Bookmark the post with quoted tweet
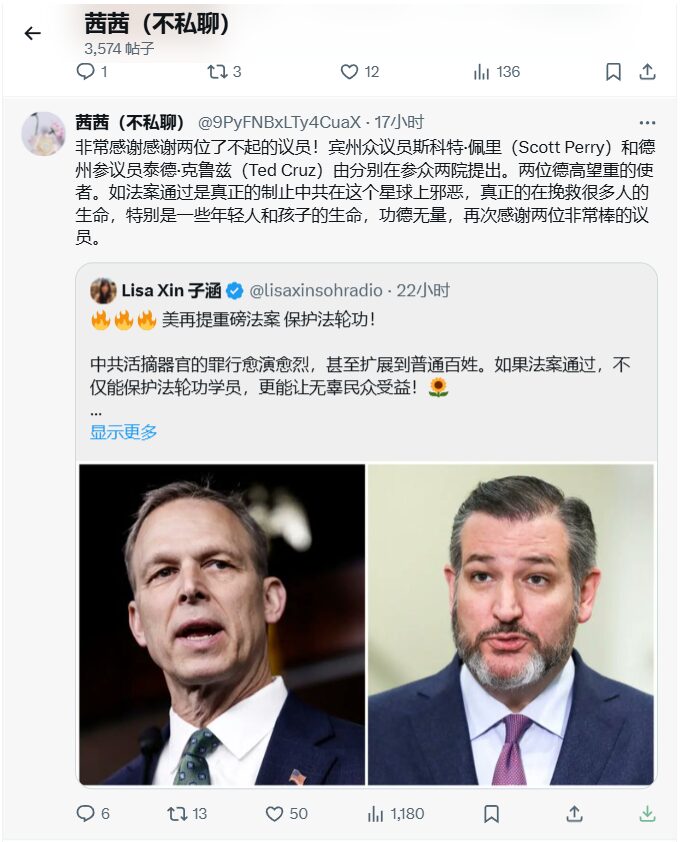This screenshot has height=842, width=695. (x=491, y=814)
